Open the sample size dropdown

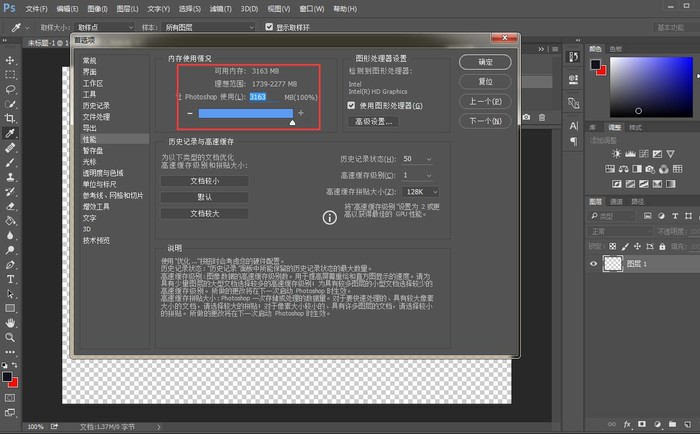[104, 27]
